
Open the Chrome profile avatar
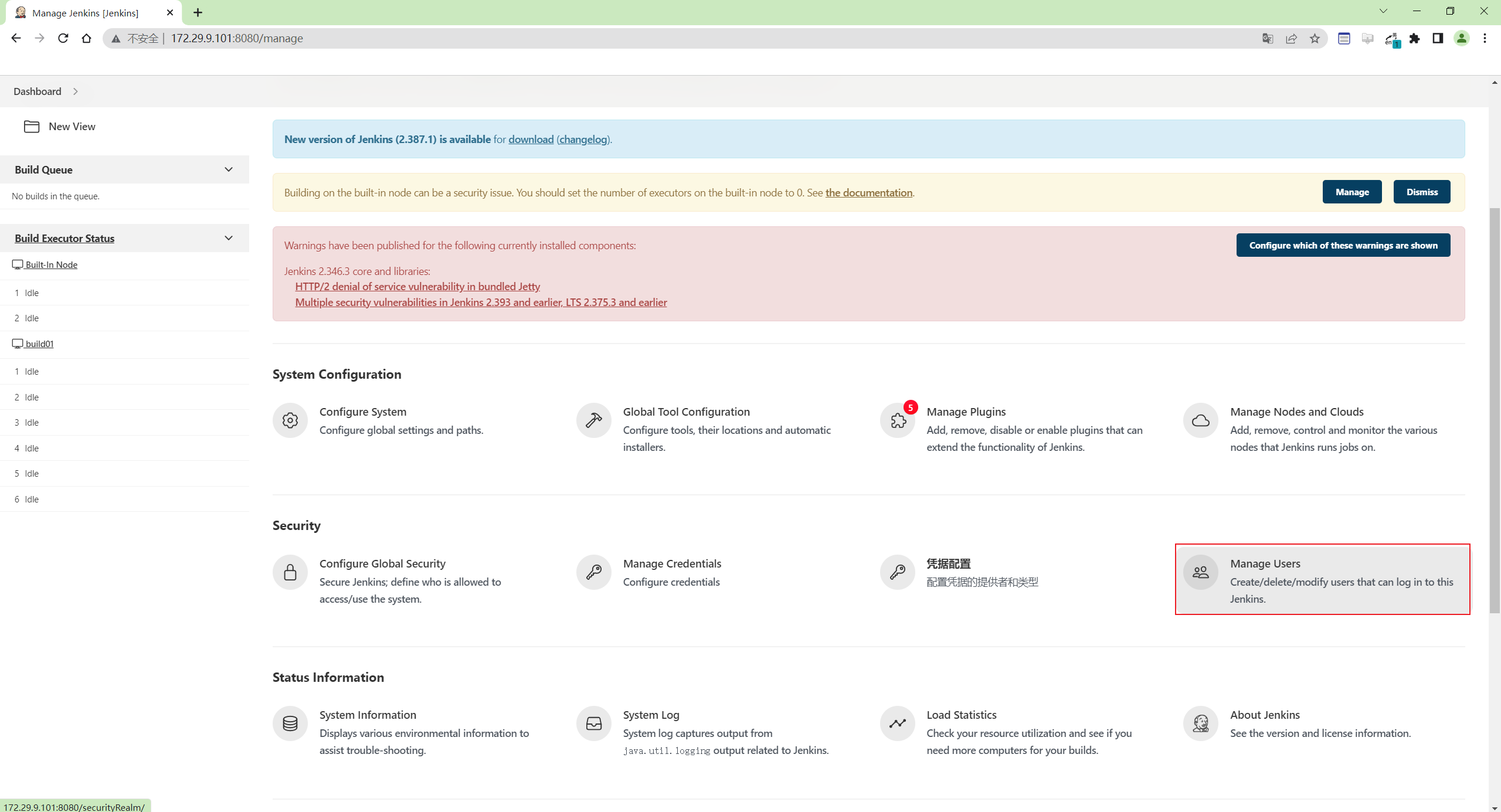tap(1461, 38)
